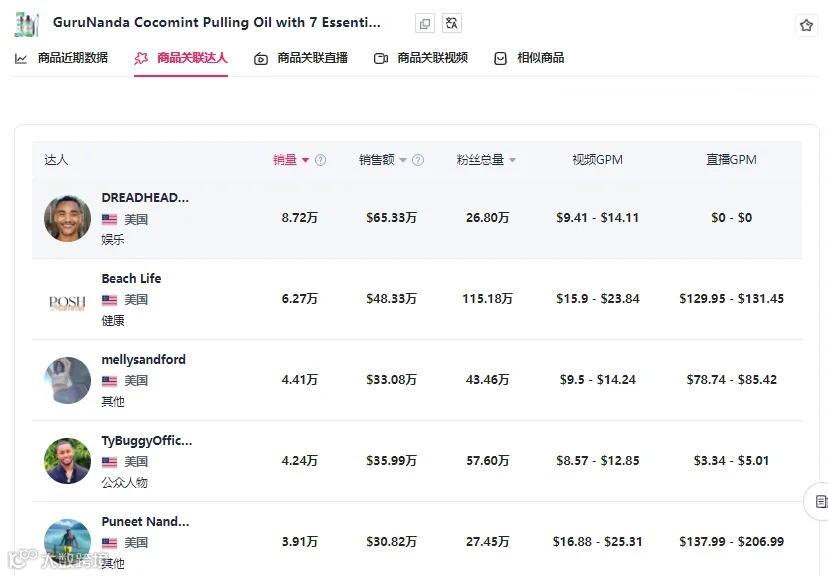
Task: Click the help icon next to 销售额
Action: (x=418, y=160)
